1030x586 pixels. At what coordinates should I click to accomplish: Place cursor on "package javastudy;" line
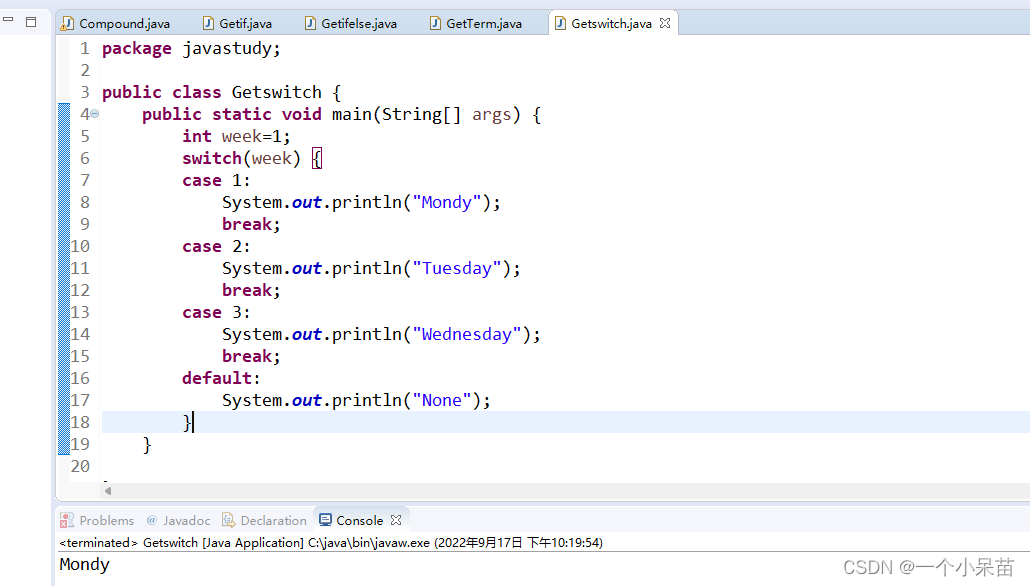(191, 49)
